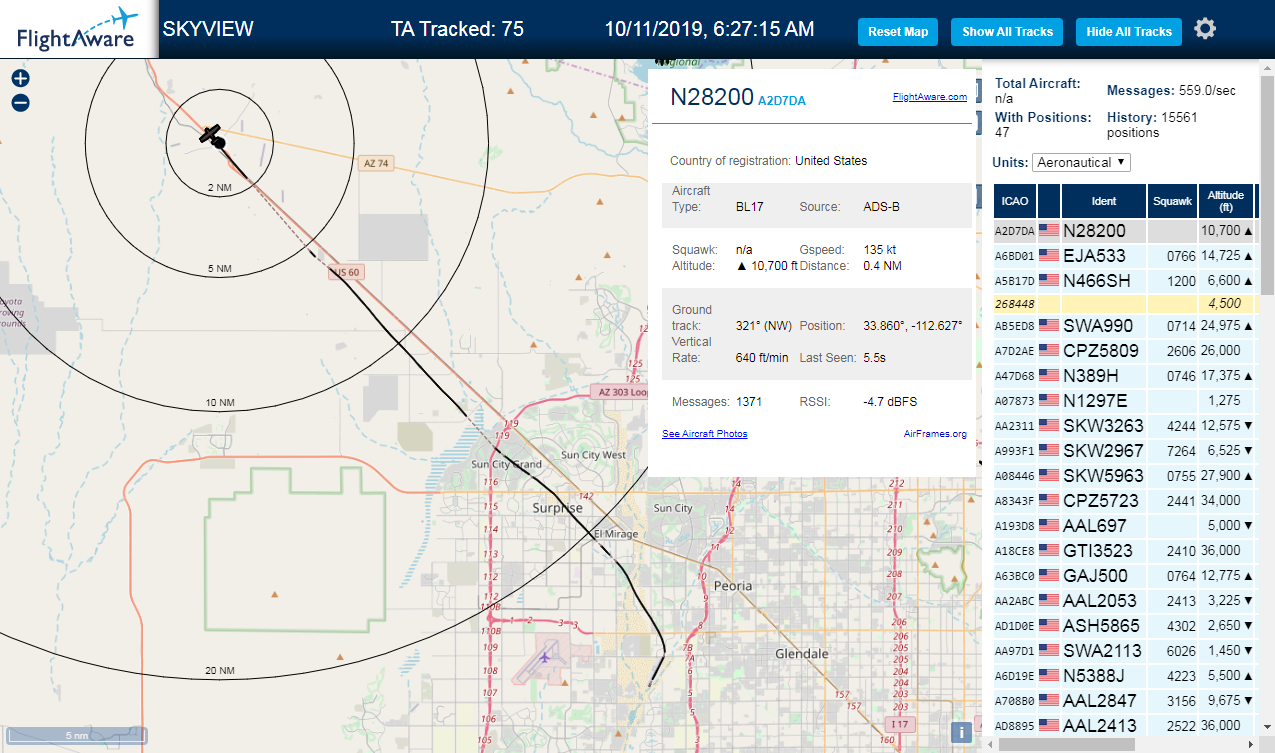Viewport: 1275px width, 753px height.
Task: Select the SKW5963 aircraft row
Action: [1124, 476]
